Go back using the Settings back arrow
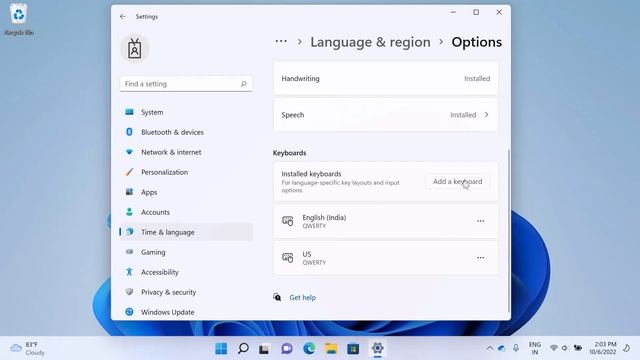 [123, 16]
